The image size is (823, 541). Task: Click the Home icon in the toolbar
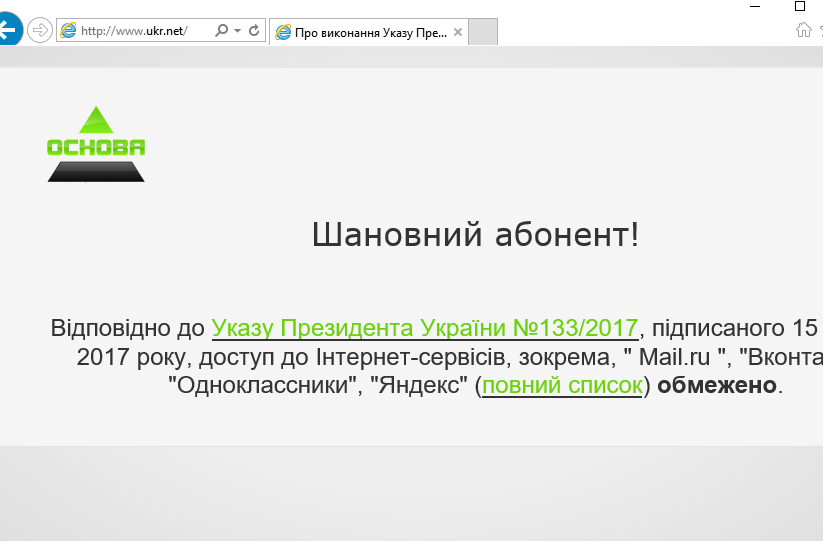point(804,29)
